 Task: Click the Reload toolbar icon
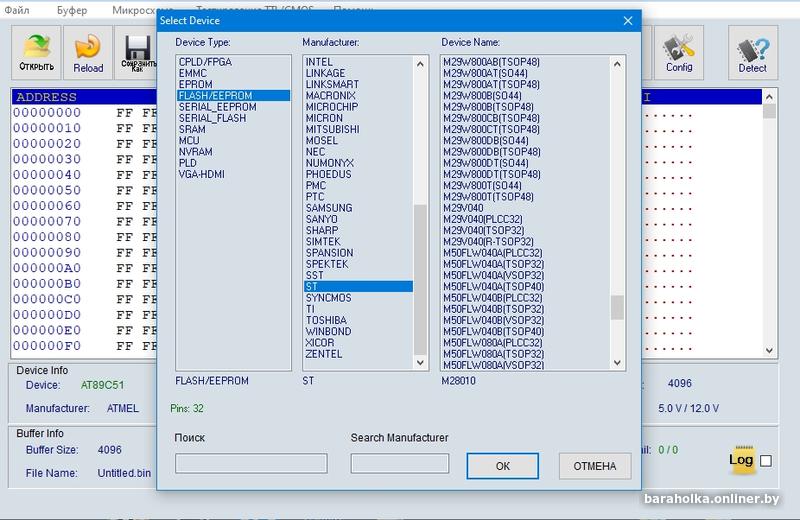(x=88, y=53)
